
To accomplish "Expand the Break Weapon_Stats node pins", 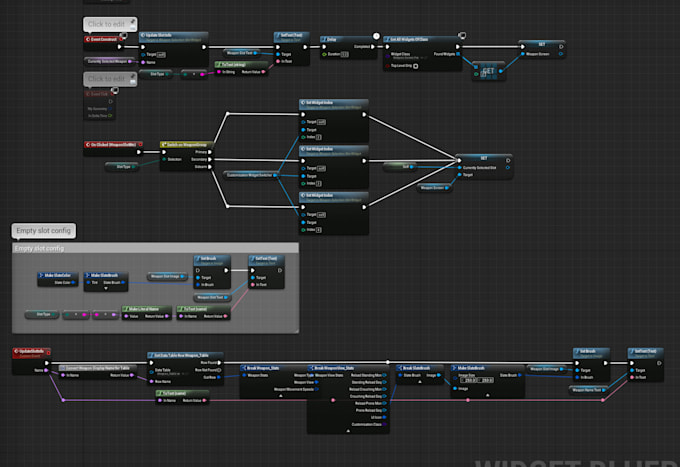I will (281, 395).
